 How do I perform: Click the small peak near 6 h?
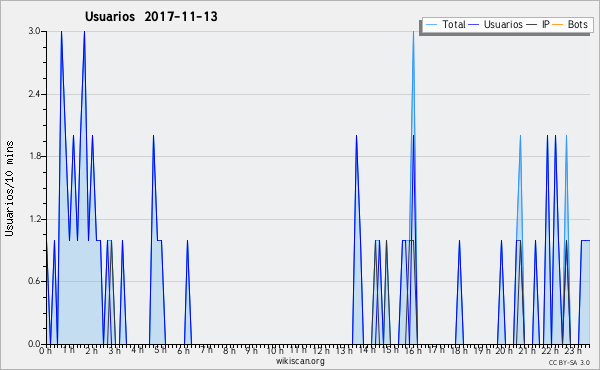188,241
